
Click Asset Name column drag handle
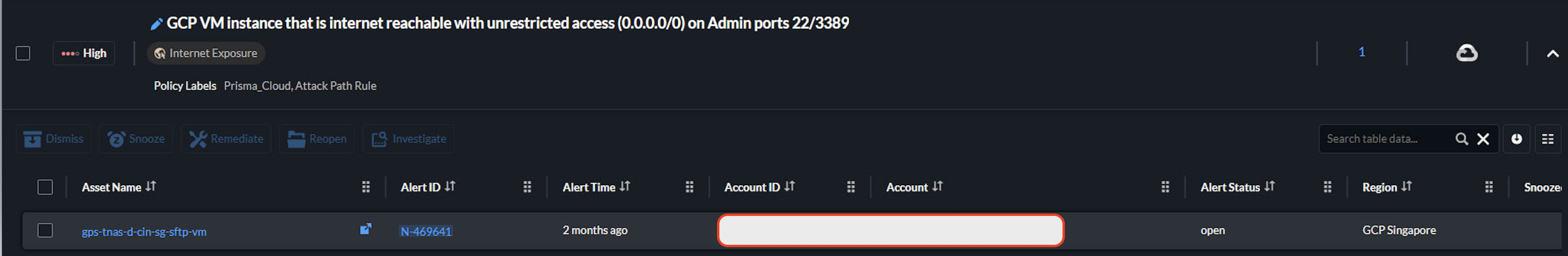click(366, 187)
